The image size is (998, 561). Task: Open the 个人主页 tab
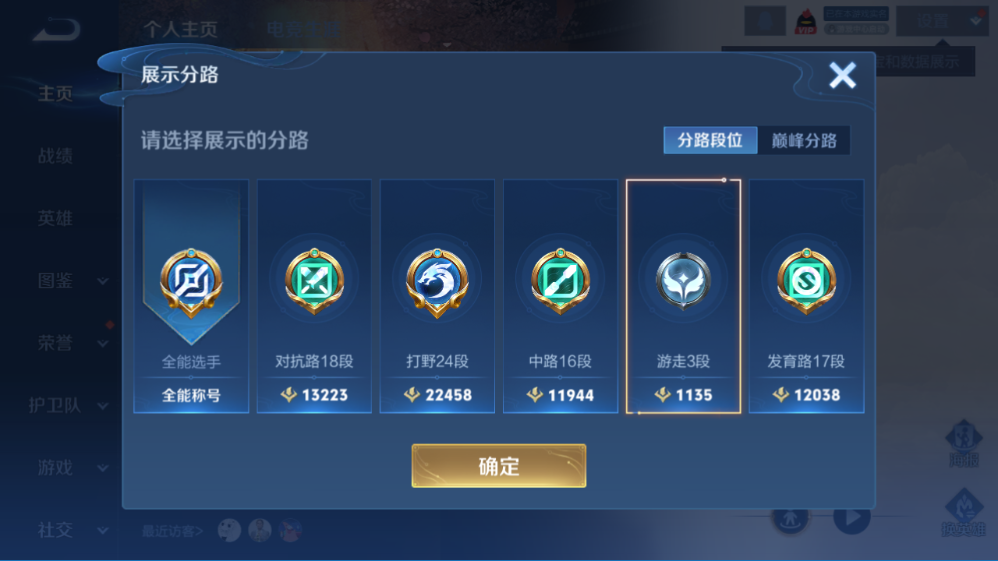pyautogui.click(x=181, y=29)
